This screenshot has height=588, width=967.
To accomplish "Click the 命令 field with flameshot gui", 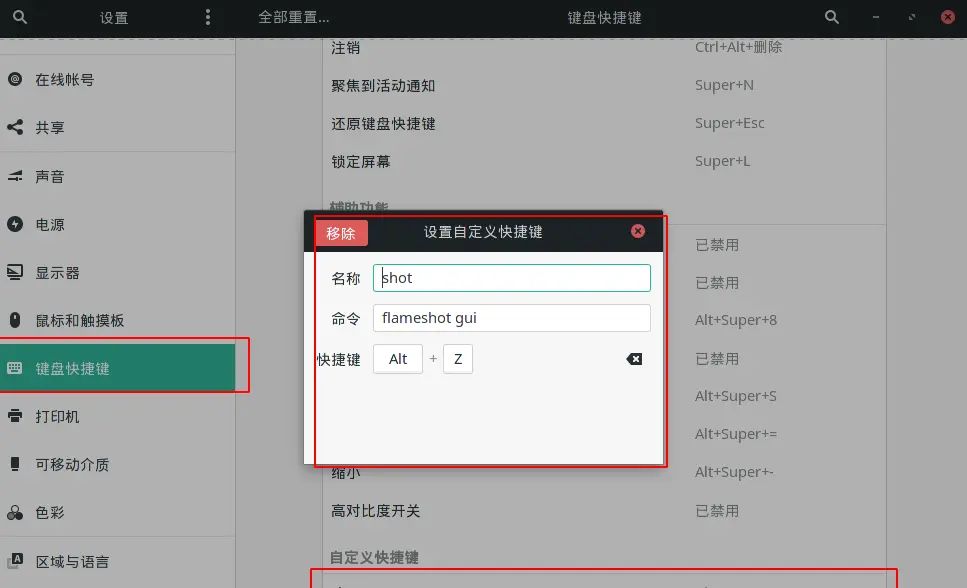I will click(x=511, y=318).
